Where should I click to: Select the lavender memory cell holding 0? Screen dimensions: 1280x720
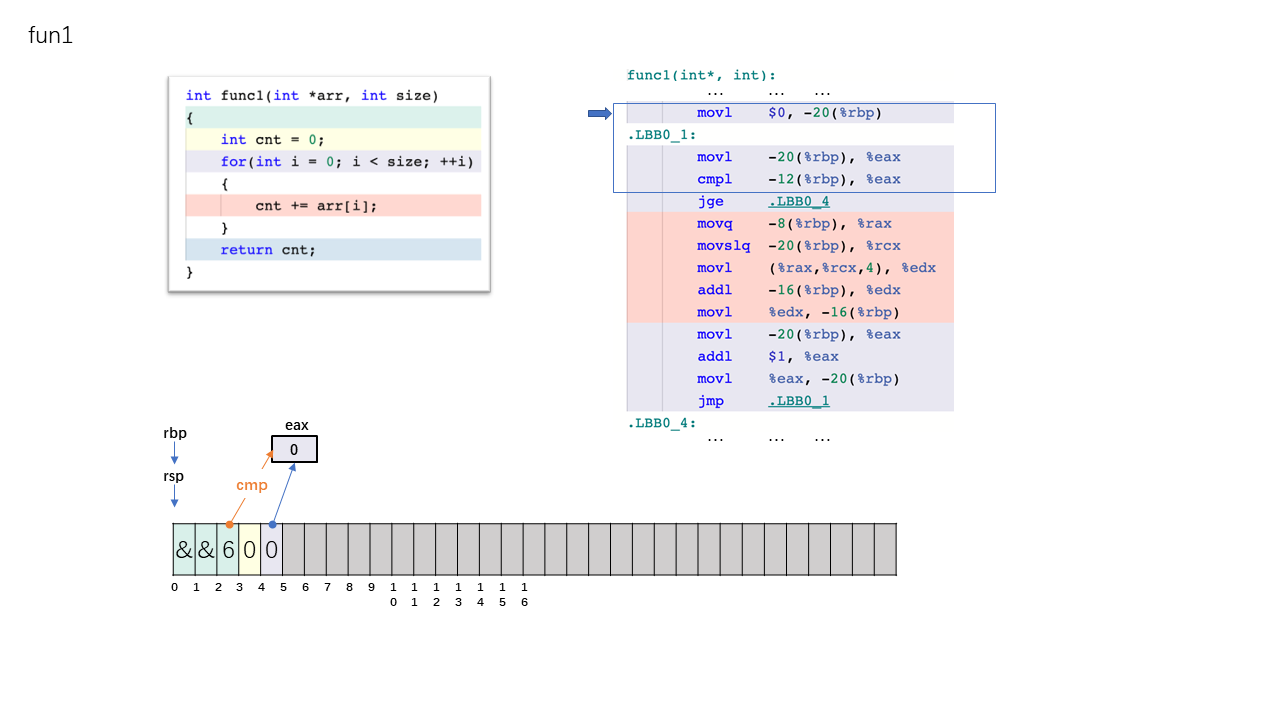tap(272, 549)
